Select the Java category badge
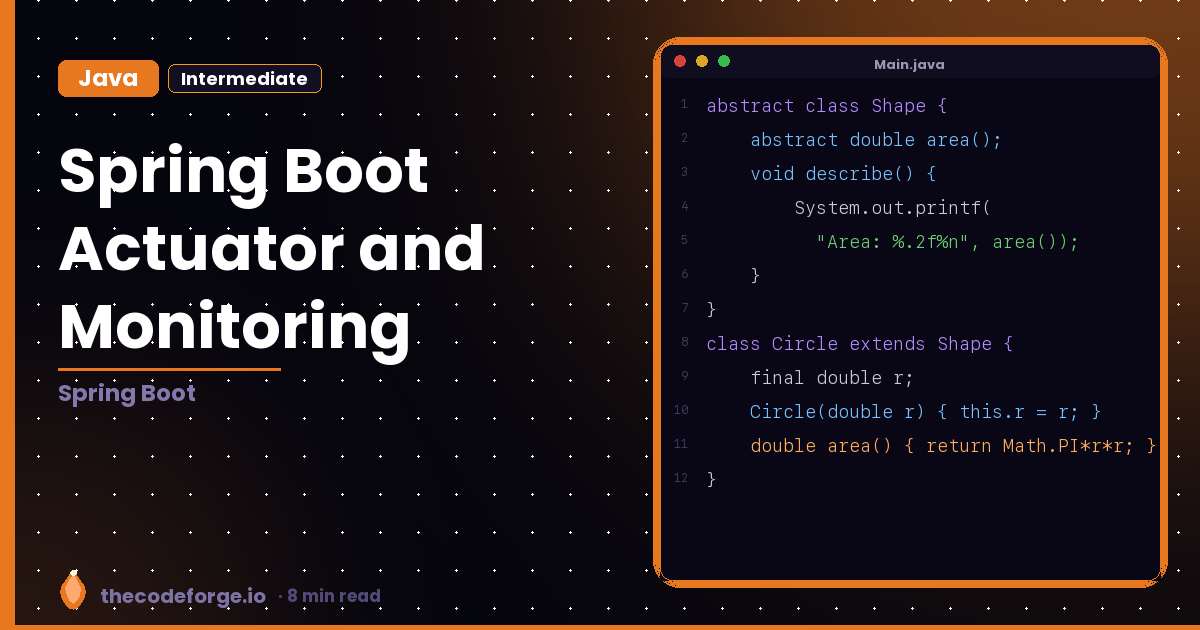Image resolution: width=1200 pixels, height=630 pixels. click(108, 79)
